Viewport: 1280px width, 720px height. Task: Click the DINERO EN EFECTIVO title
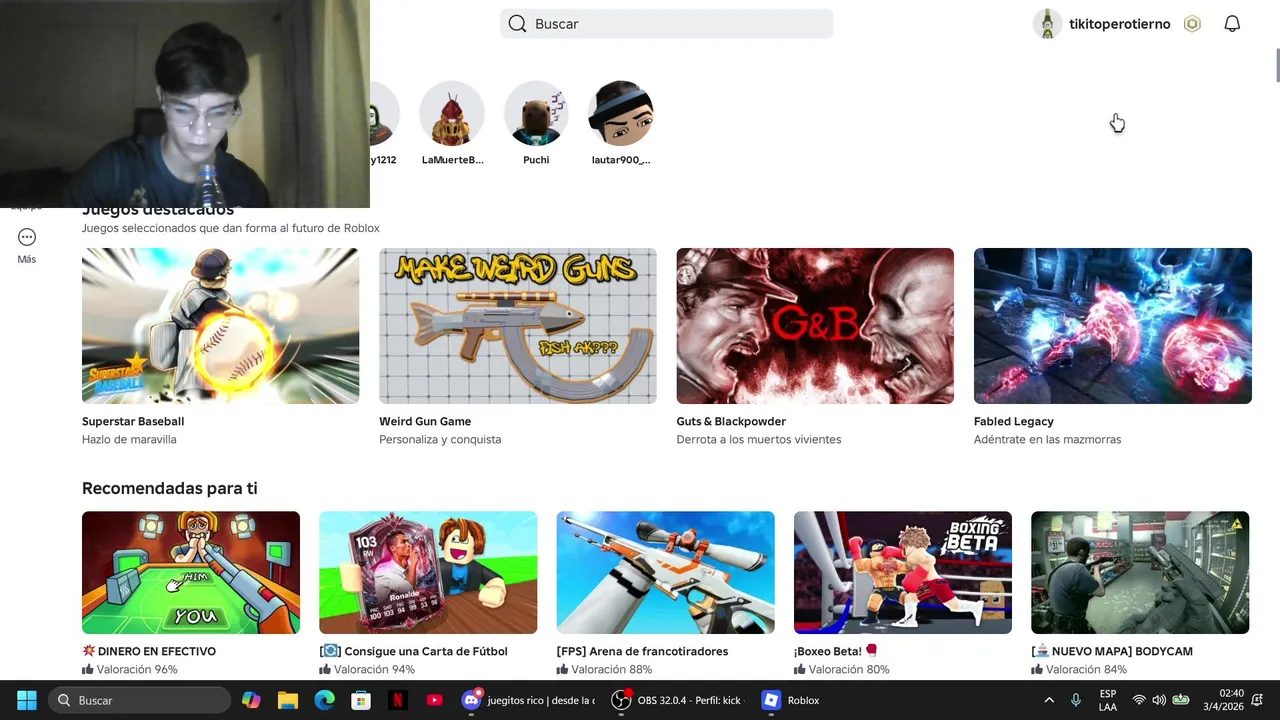149,651
